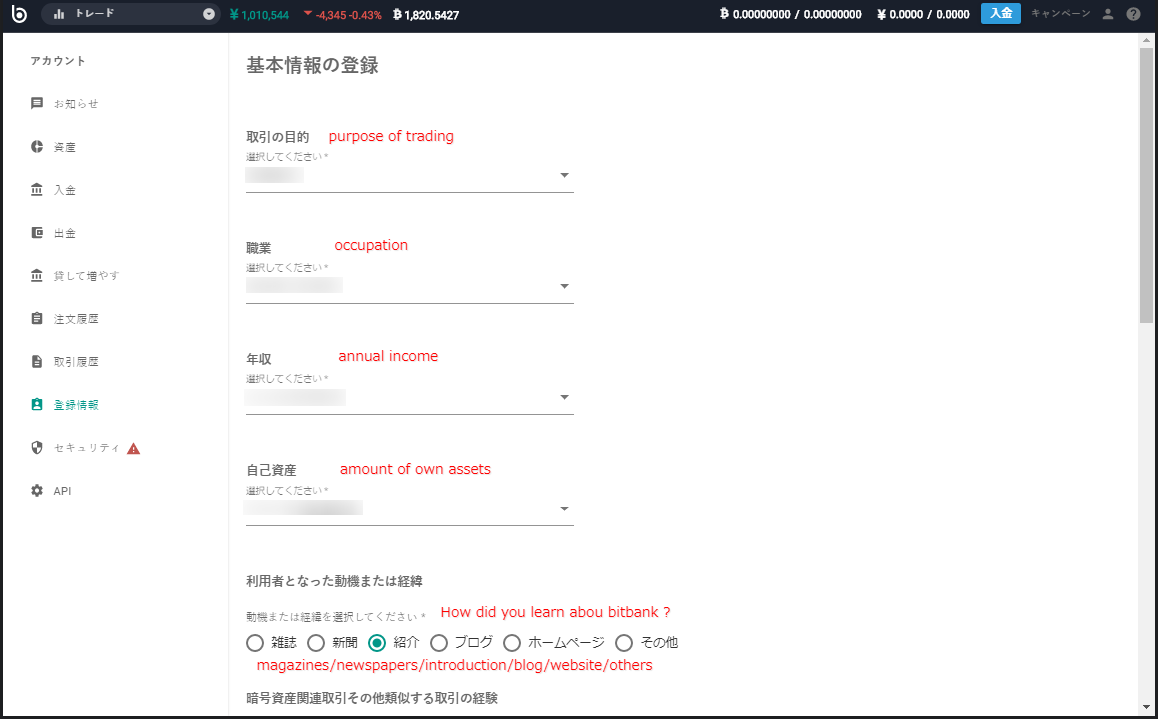The width and height of the screenshot is (1158, 719).
Task: Click the 取引の目的 selection field
Action: tap(410, 176)
